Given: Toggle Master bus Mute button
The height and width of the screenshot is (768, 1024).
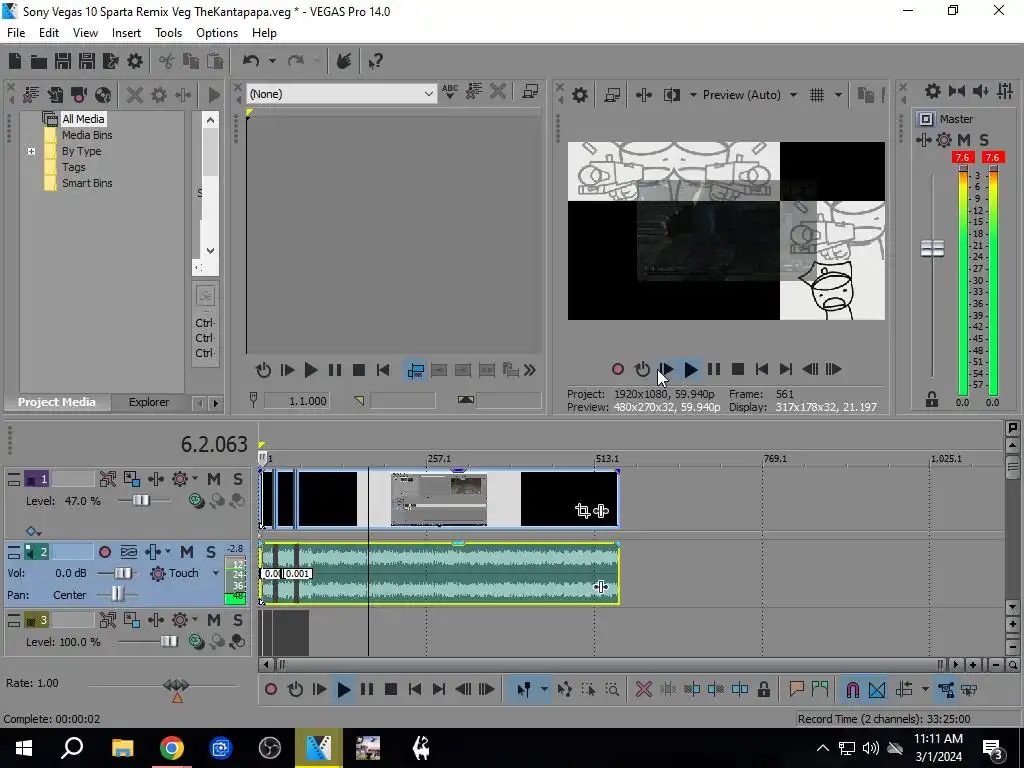Looking at the screenshot, I should click(x=964, y=140).
